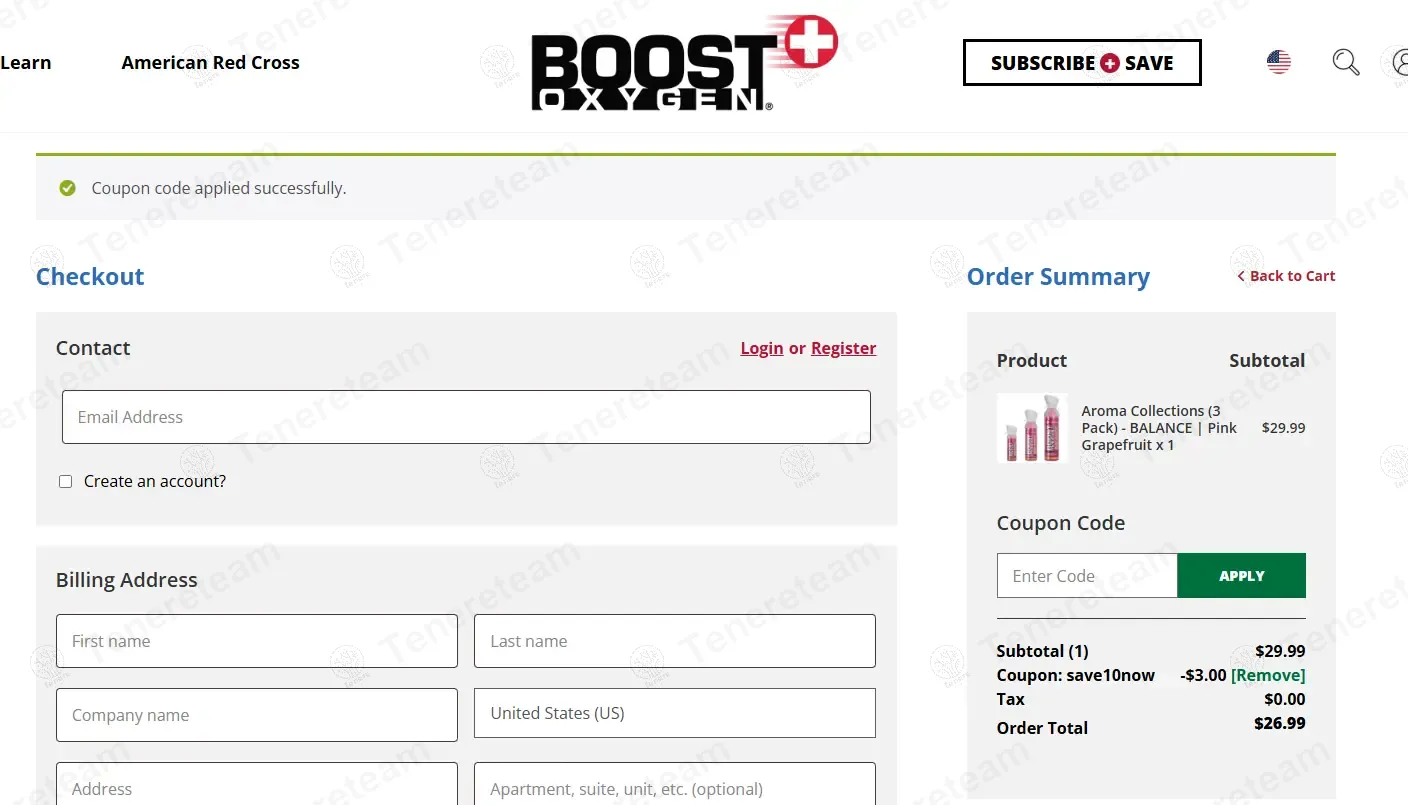1408x805 pixels.
Task: Open the search magnifier icon
Action: pos(1346,62)
